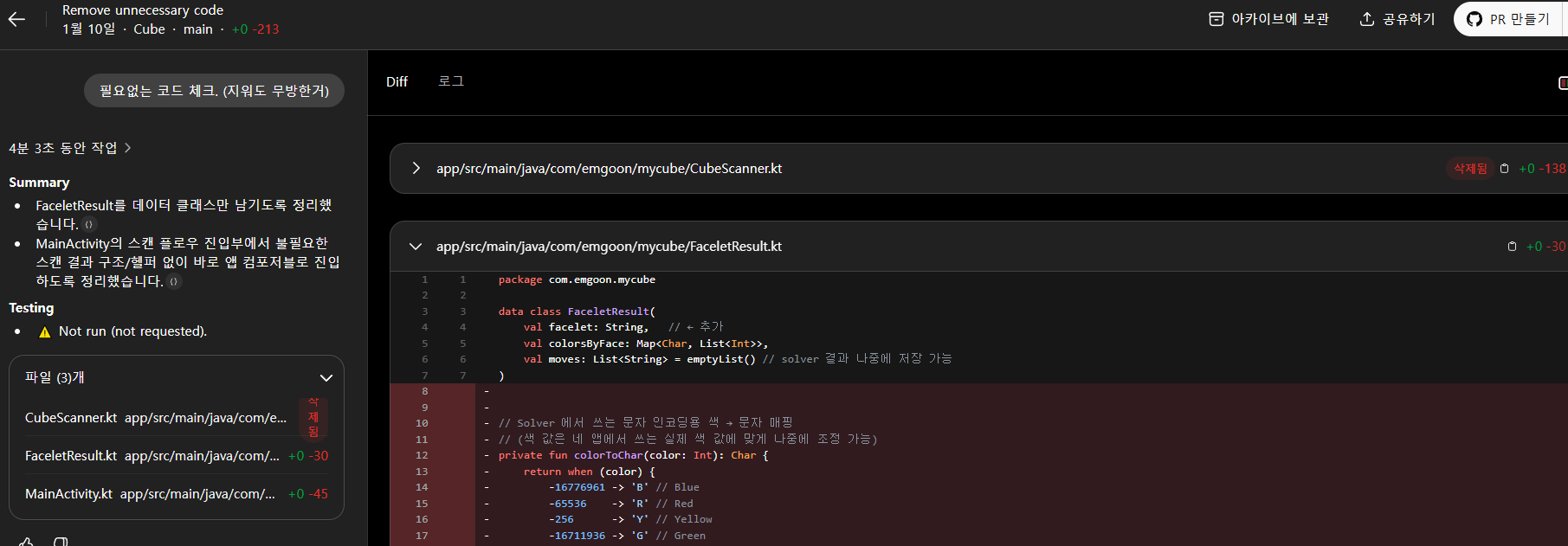The width and height of the screenshot is (1568, 546).
Task: Expand the CubeScanner.kt diff section
Action: click(416, 168)
